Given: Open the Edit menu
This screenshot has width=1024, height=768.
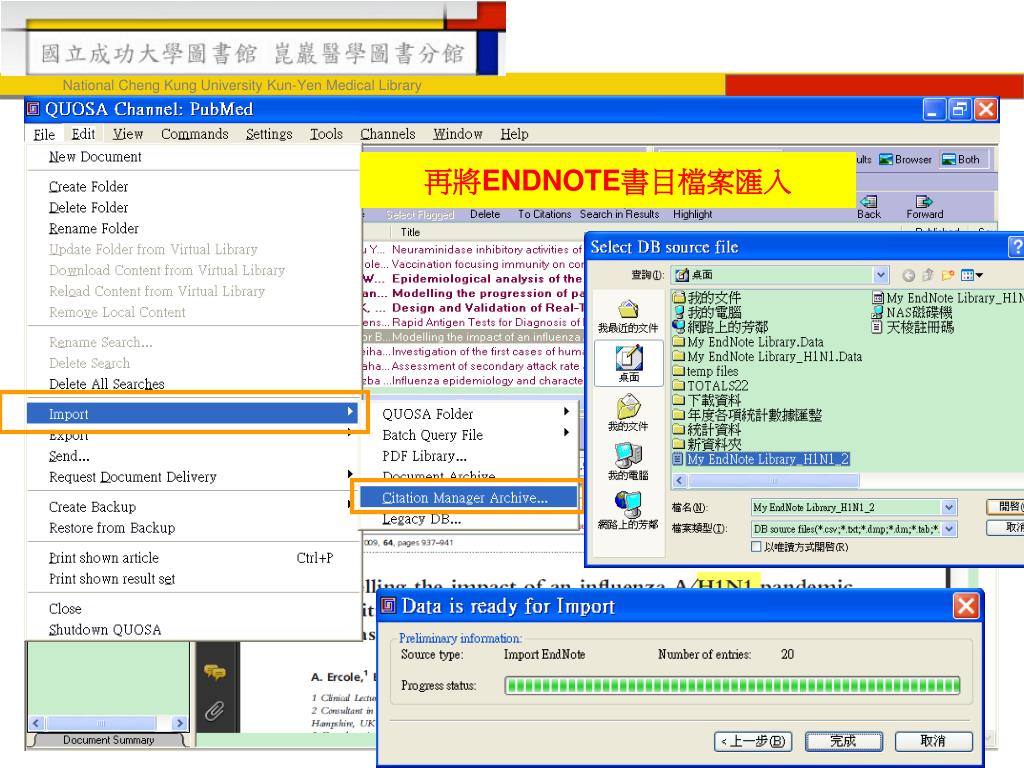Looking at the screenshot, I should tap(83, 134).
